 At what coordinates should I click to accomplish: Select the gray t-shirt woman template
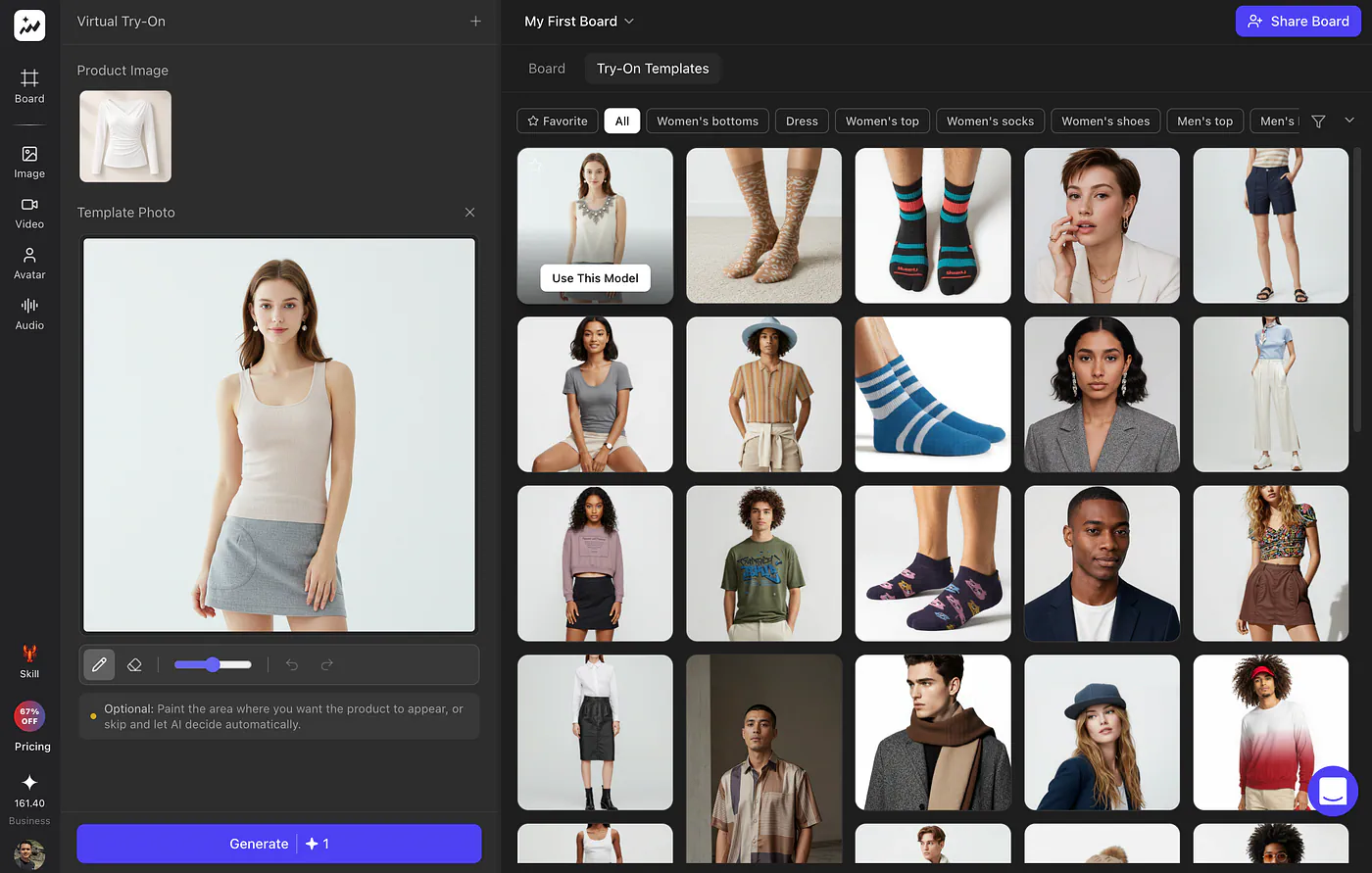595,395
